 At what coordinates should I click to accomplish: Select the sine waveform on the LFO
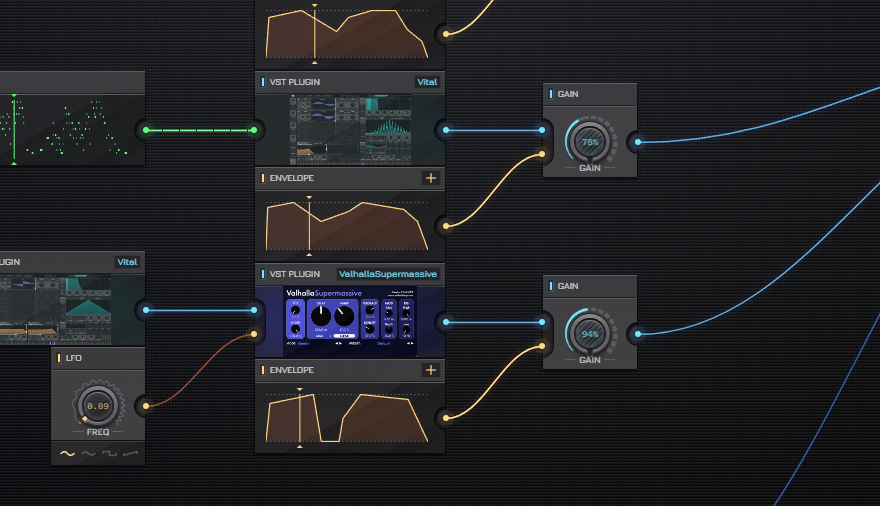pos(67,453)
